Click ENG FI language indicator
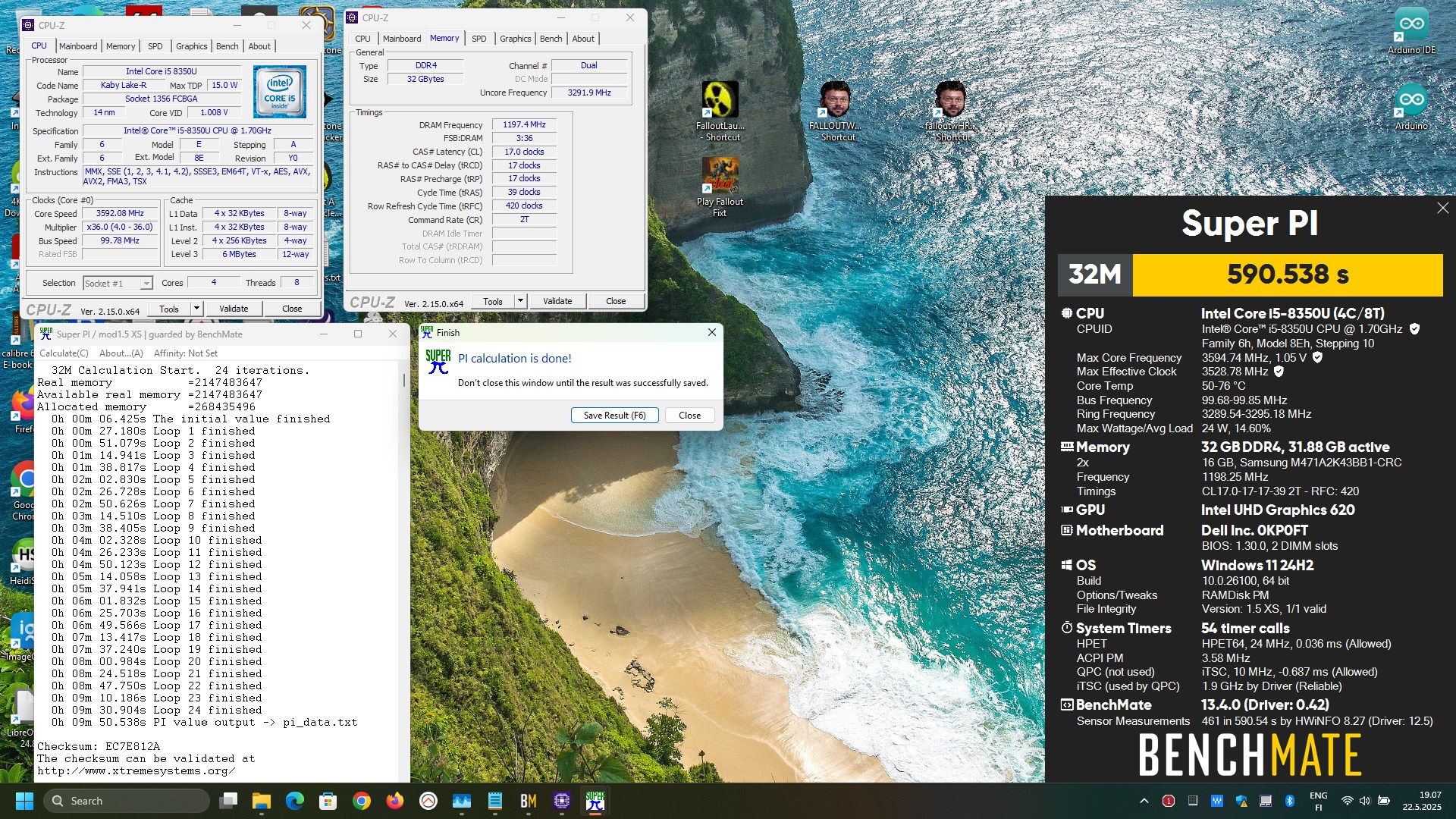The height and width of the screenshot is (819, 1456). click(1318, 801)
